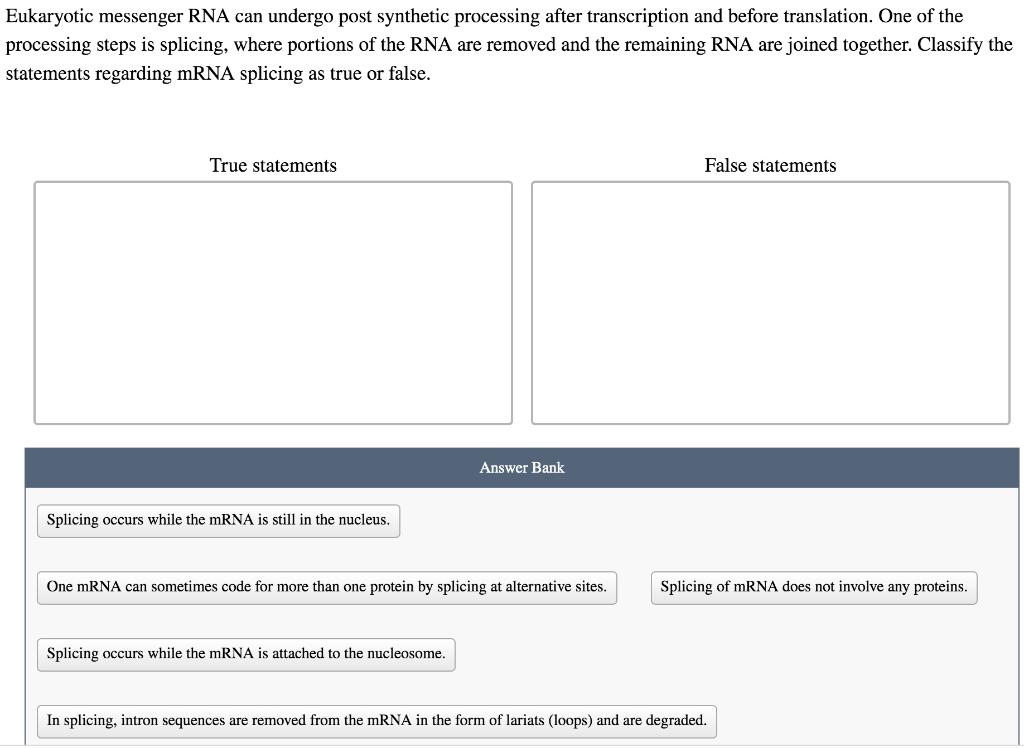Pick the tile mentioning one mRNA coding multiple proteins
The width and height of the screenshot is (1024, 748).
[327, 587]
